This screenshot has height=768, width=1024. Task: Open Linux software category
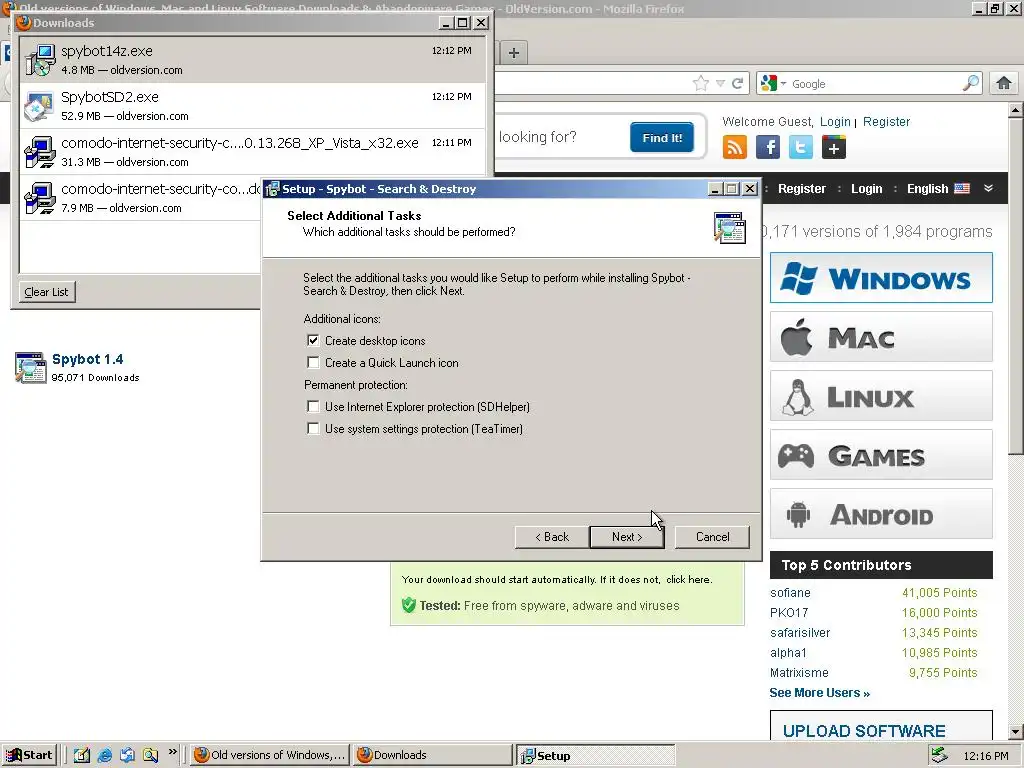(881, 396)
